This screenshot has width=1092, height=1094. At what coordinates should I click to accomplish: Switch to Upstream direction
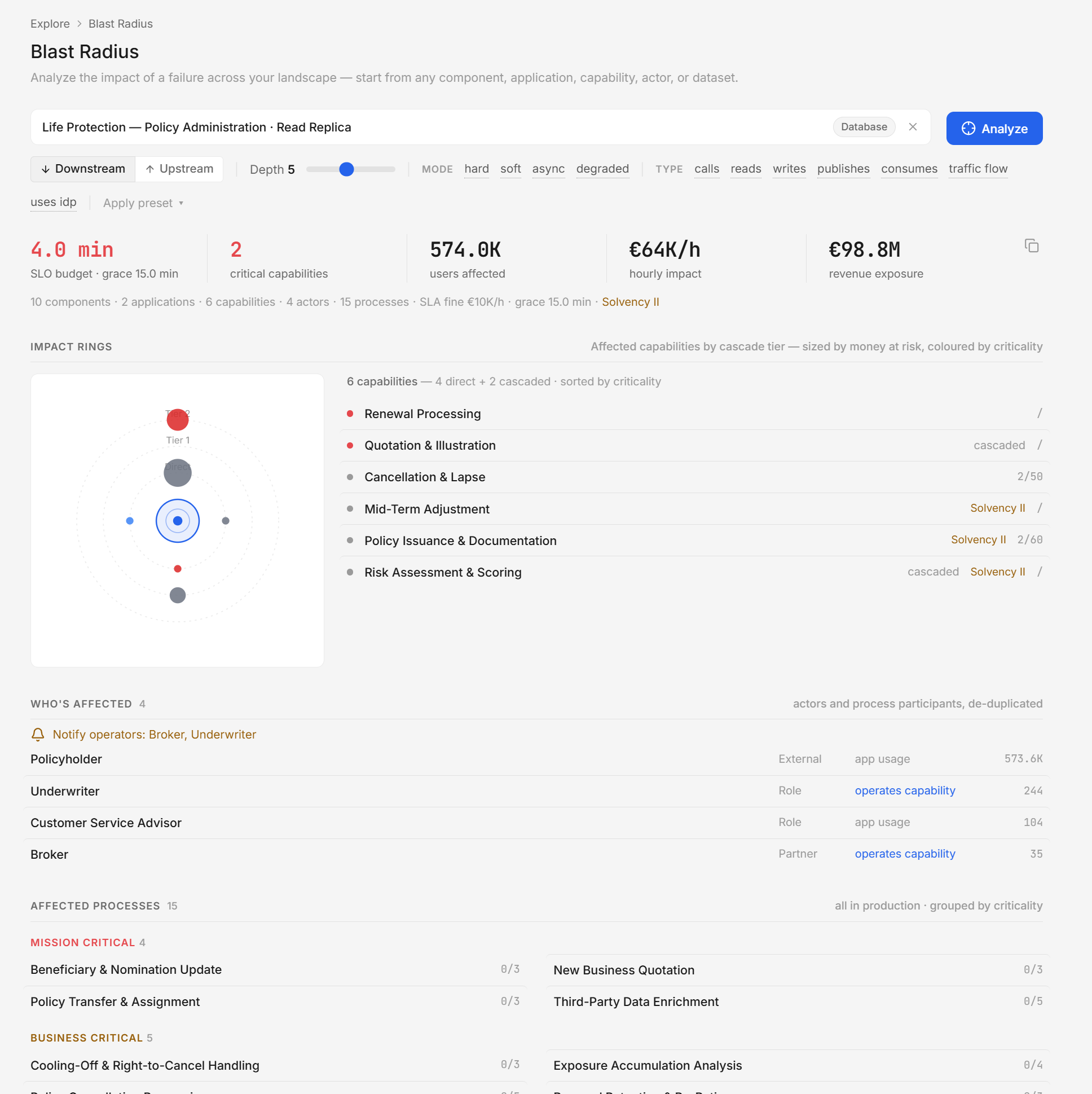pos(179,169)
